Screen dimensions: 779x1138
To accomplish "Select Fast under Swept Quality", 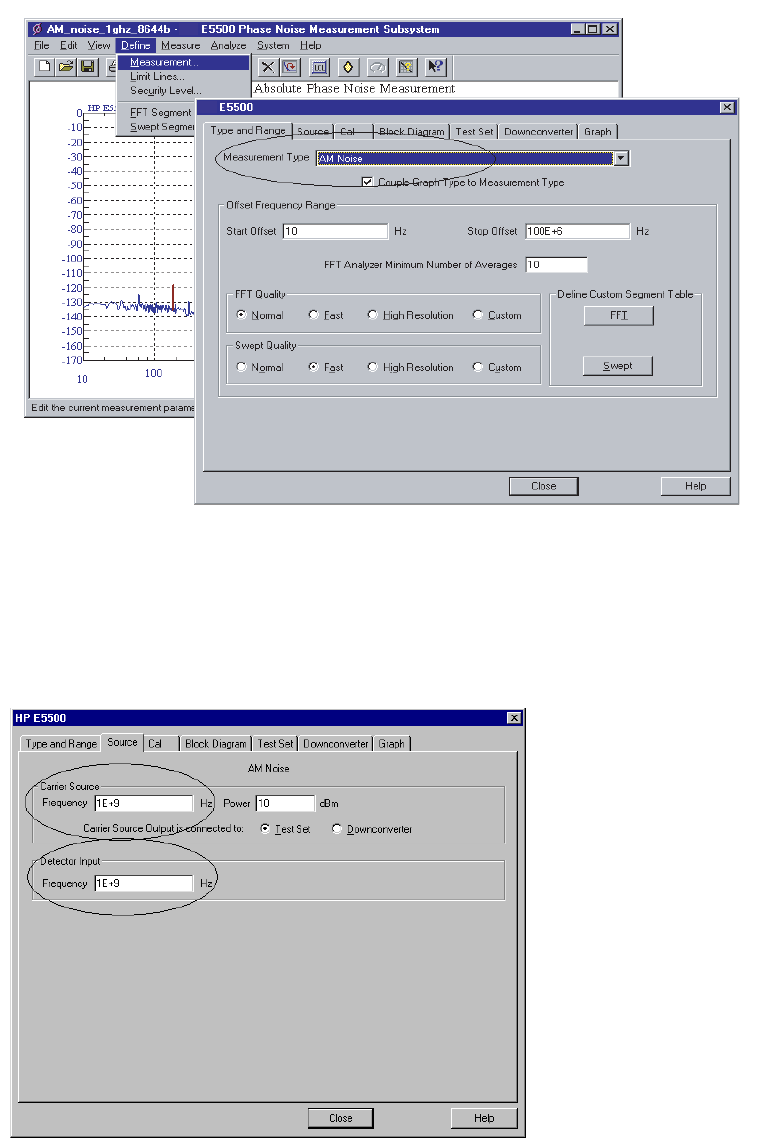I will (314, 367).
